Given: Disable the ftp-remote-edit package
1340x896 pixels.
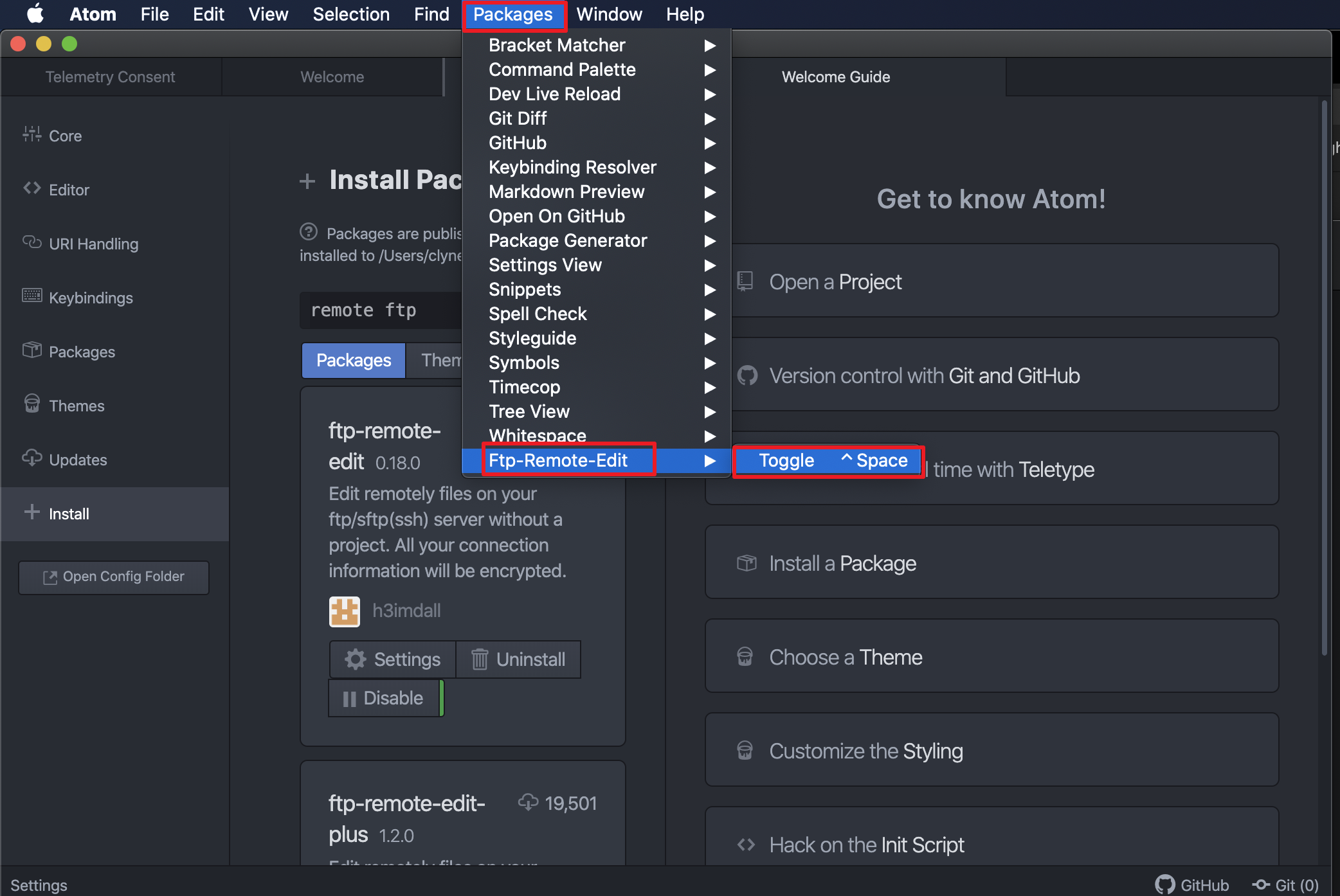Looking at the screenshot, I should 384,698.
